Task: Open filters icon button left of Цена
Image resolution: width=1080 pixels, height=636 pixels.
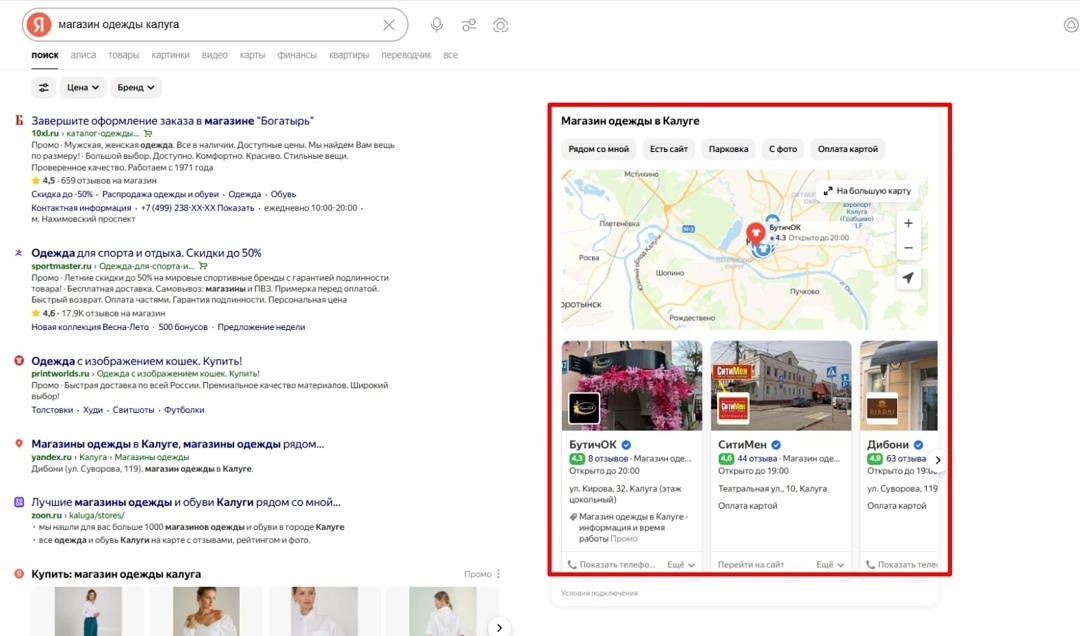Action: (43, 88)
